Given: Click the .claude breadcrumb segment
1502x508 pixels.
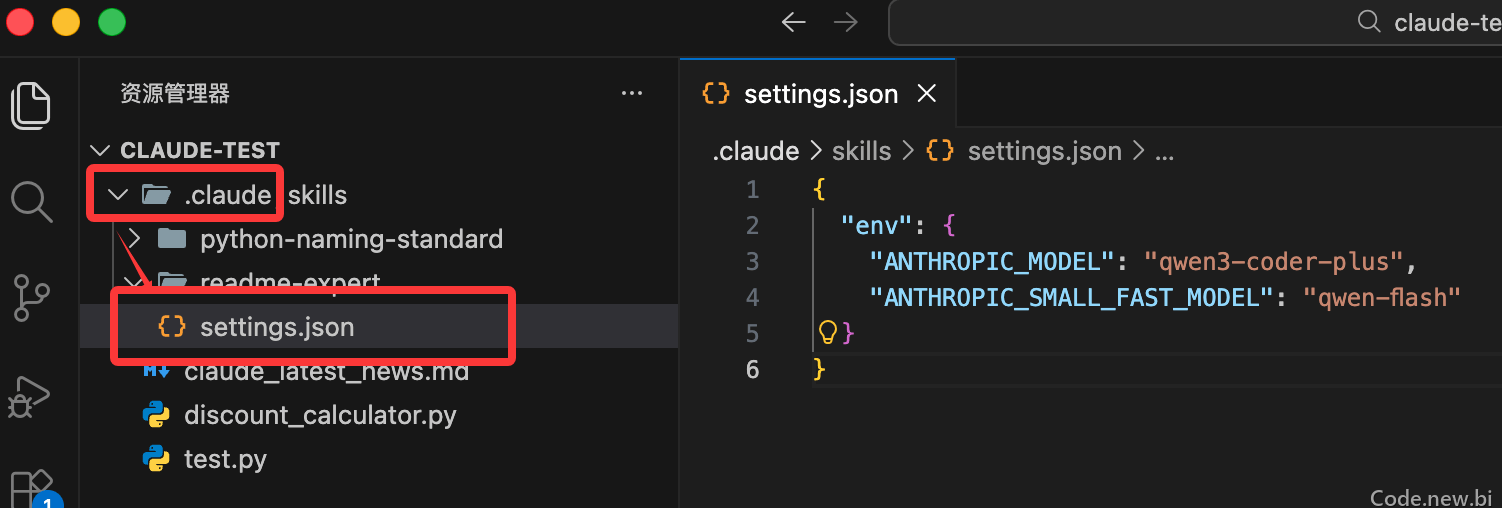Looking at the screenshot, I should point(755,151).
